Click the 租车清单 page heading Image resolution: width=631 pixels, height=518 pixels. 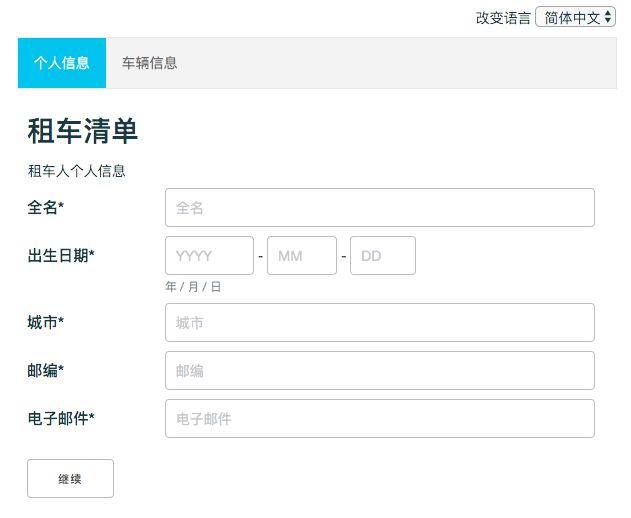[x=82, y=131]
